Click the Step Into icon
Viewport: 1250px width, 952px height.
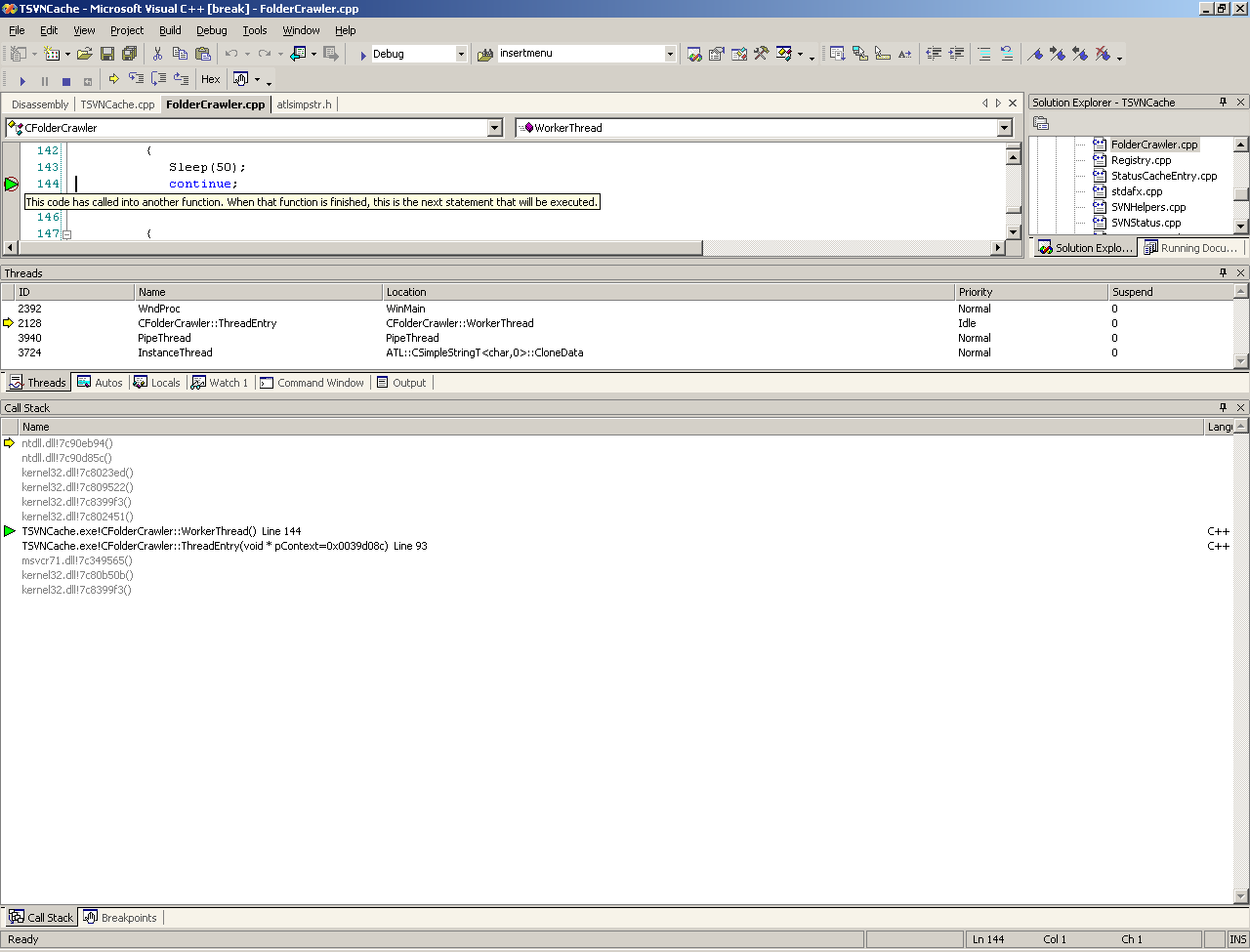[x=136, y=79]
